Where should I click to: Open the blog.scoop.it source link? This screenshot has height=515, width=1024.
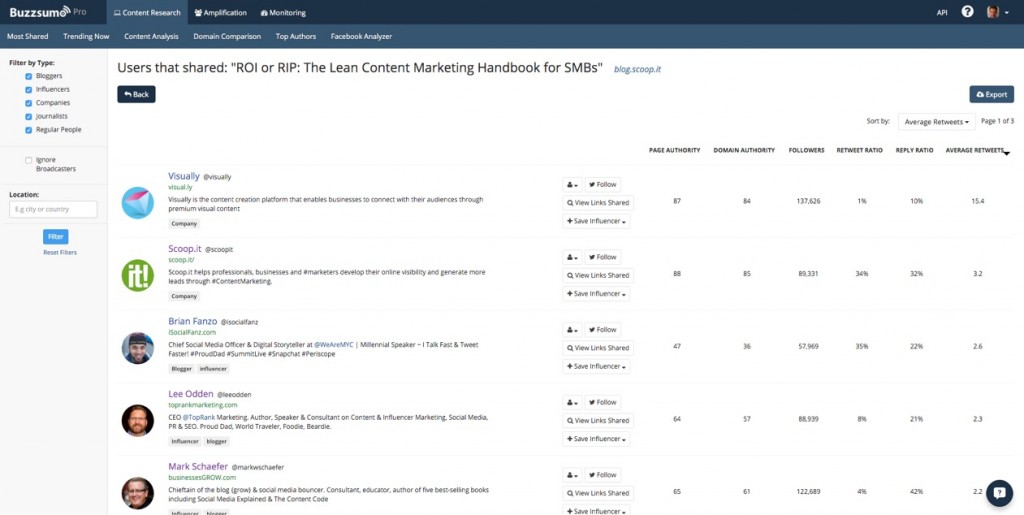(x=637, y=69)
